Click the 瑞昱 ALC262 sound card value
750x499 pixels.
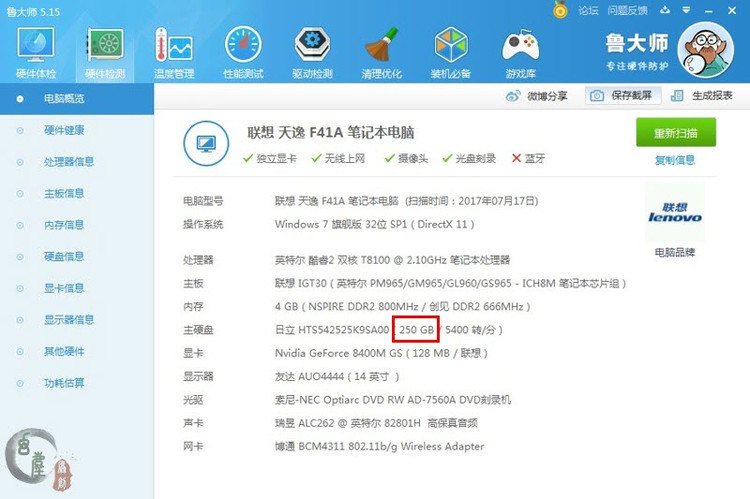tap(376, 423)
